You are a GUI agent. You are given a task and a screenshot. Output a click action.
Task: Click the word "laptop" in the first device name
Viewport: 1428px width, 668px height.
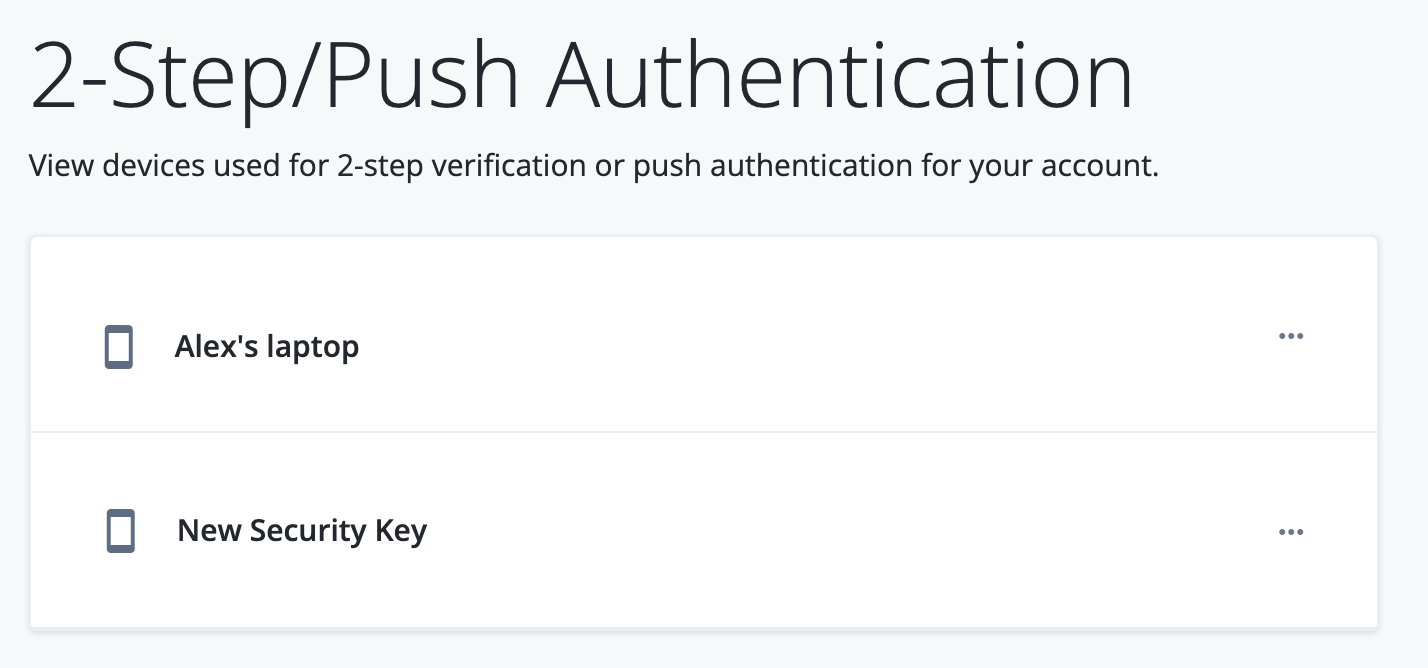pyautogui.click(x=314, y=347)
